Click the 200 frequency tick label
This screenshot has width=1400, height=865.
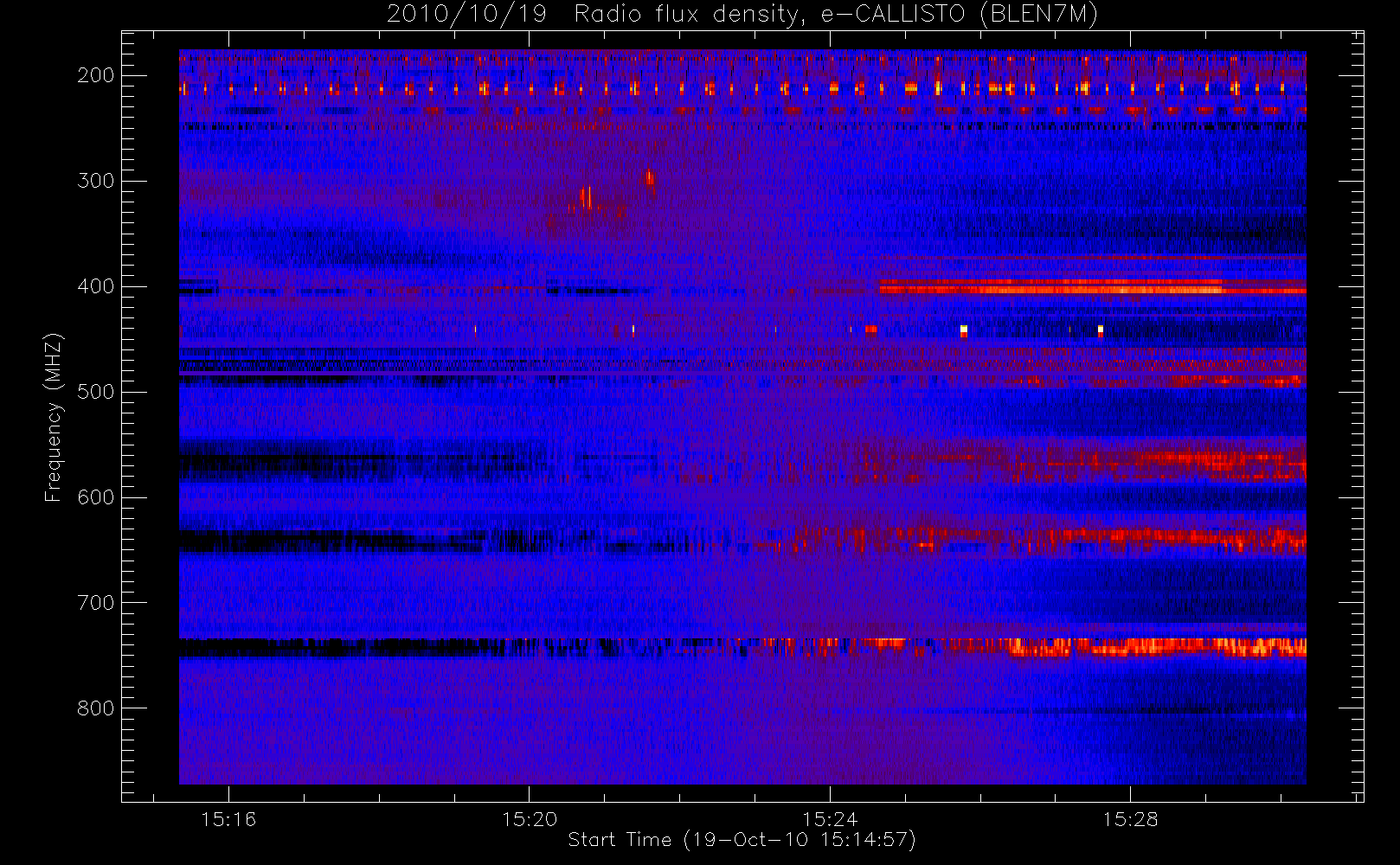click(96, 75)
